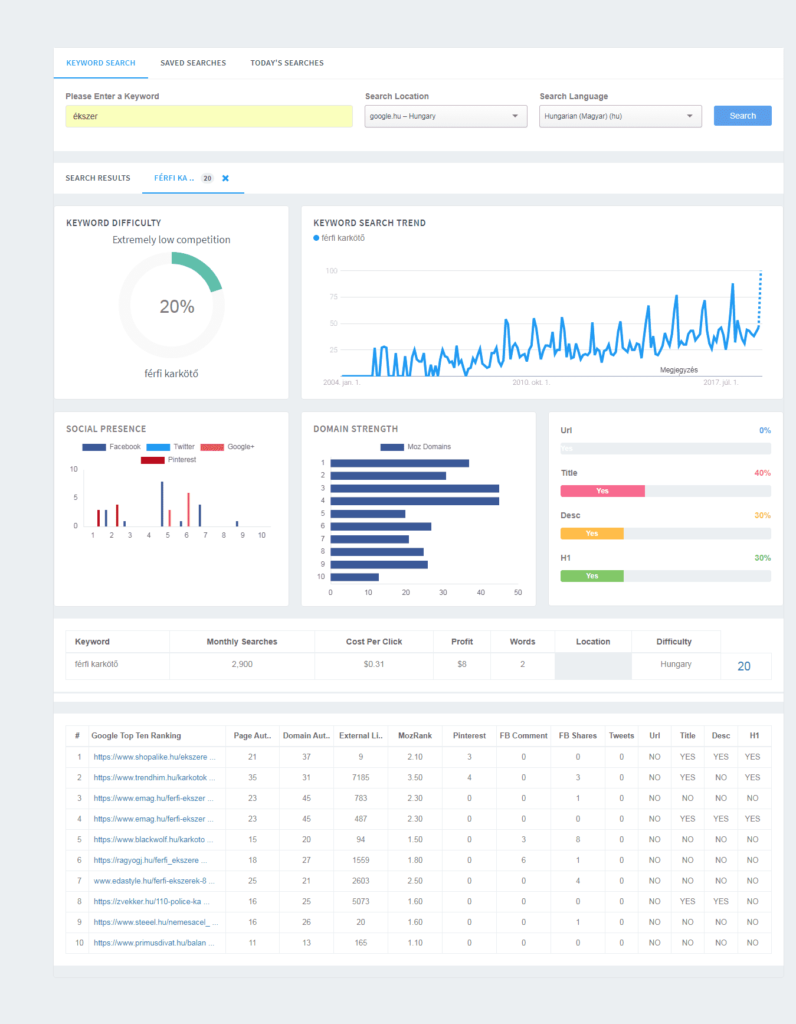This screenshot has height=1024, width=796.
Task: Open the Search Language dropdown
Action: pyautogui.click(x=620, y=116)
